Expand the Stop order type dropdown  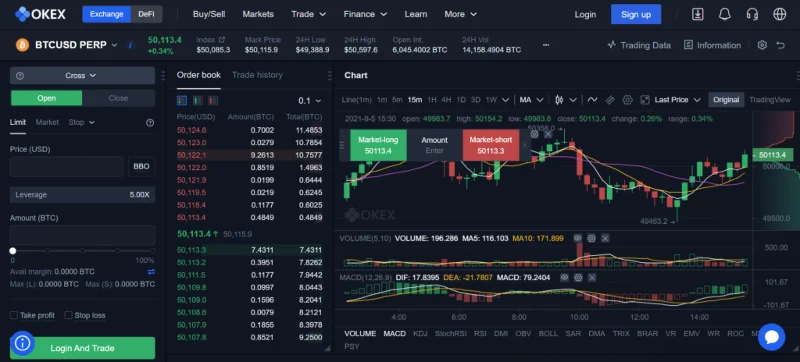[82, 122]
